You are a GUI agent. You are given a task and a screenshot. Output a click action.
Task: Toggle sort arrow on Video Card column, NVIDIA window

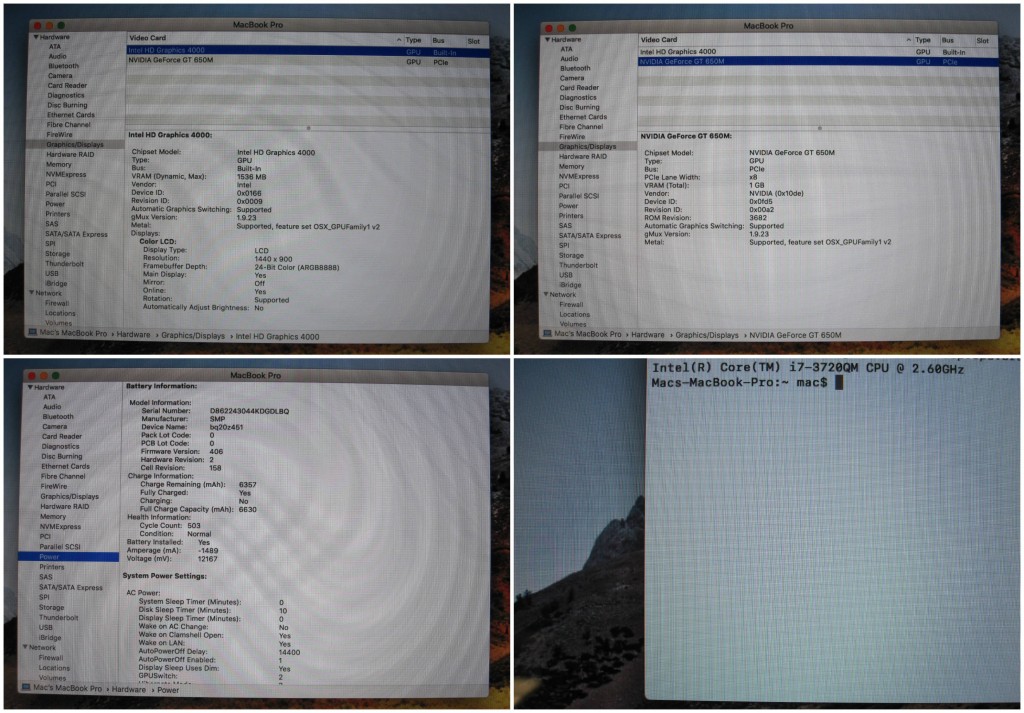908,40
